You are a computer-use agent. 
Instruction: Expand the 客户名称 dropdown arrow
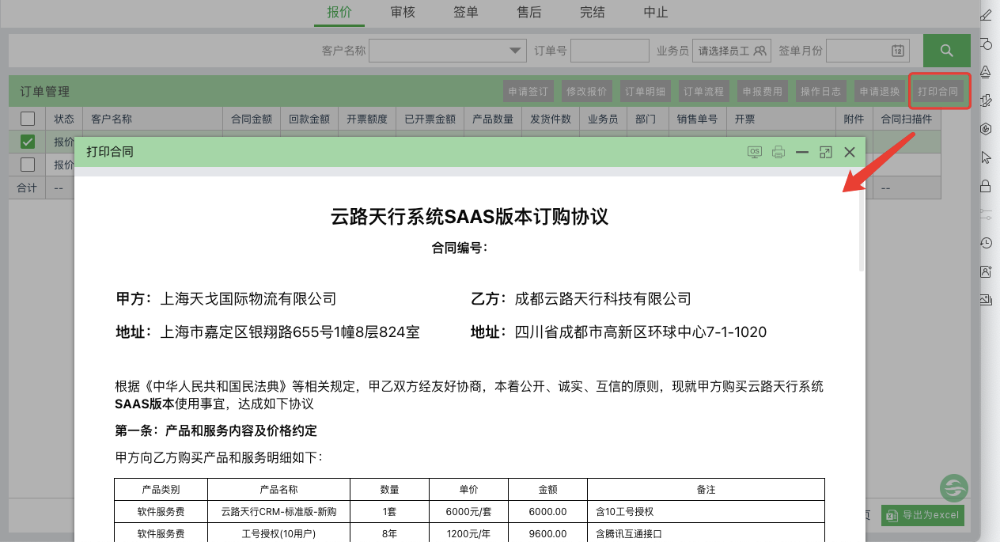pos(515,50)
